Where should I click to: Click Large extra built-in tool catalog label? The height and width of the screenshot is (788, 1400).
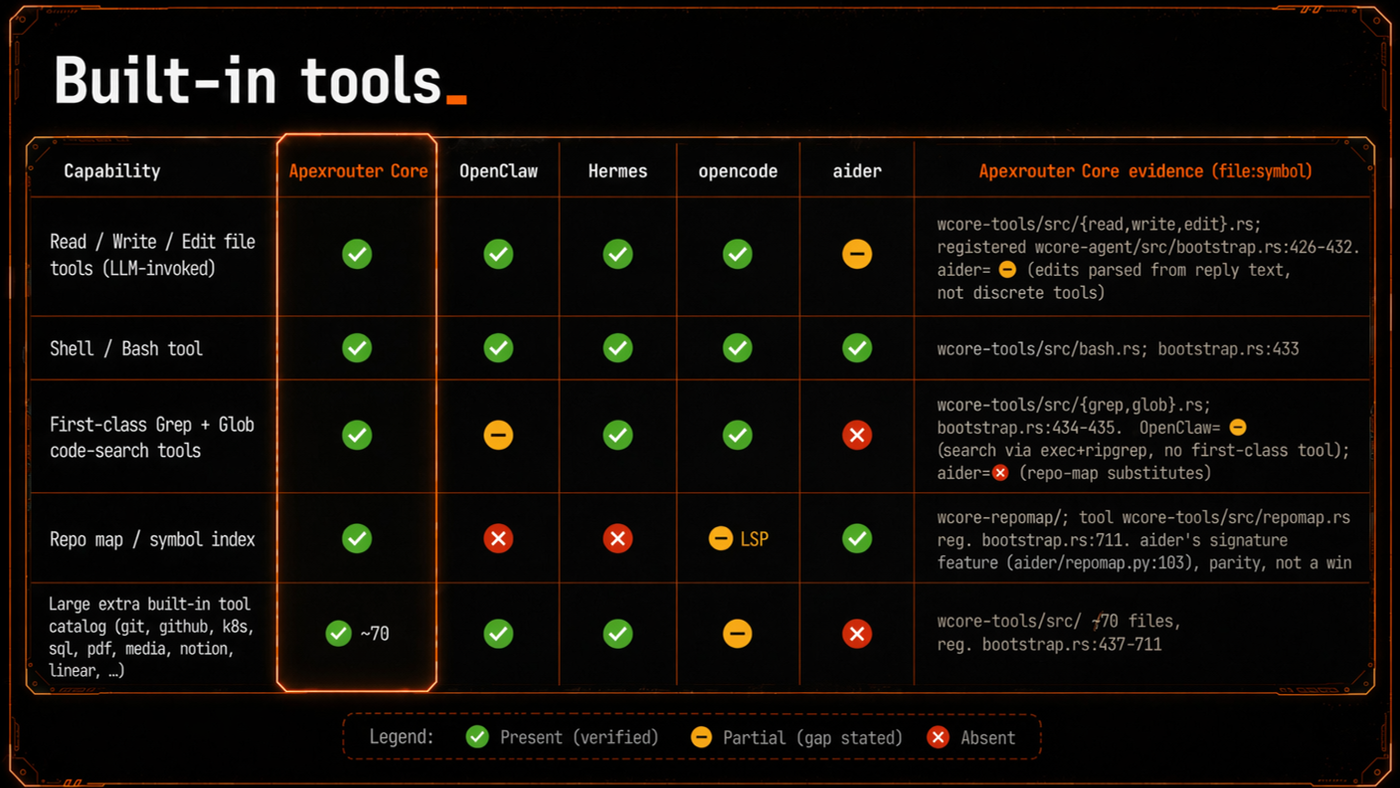pyautogui.click(x=150, y=637)
